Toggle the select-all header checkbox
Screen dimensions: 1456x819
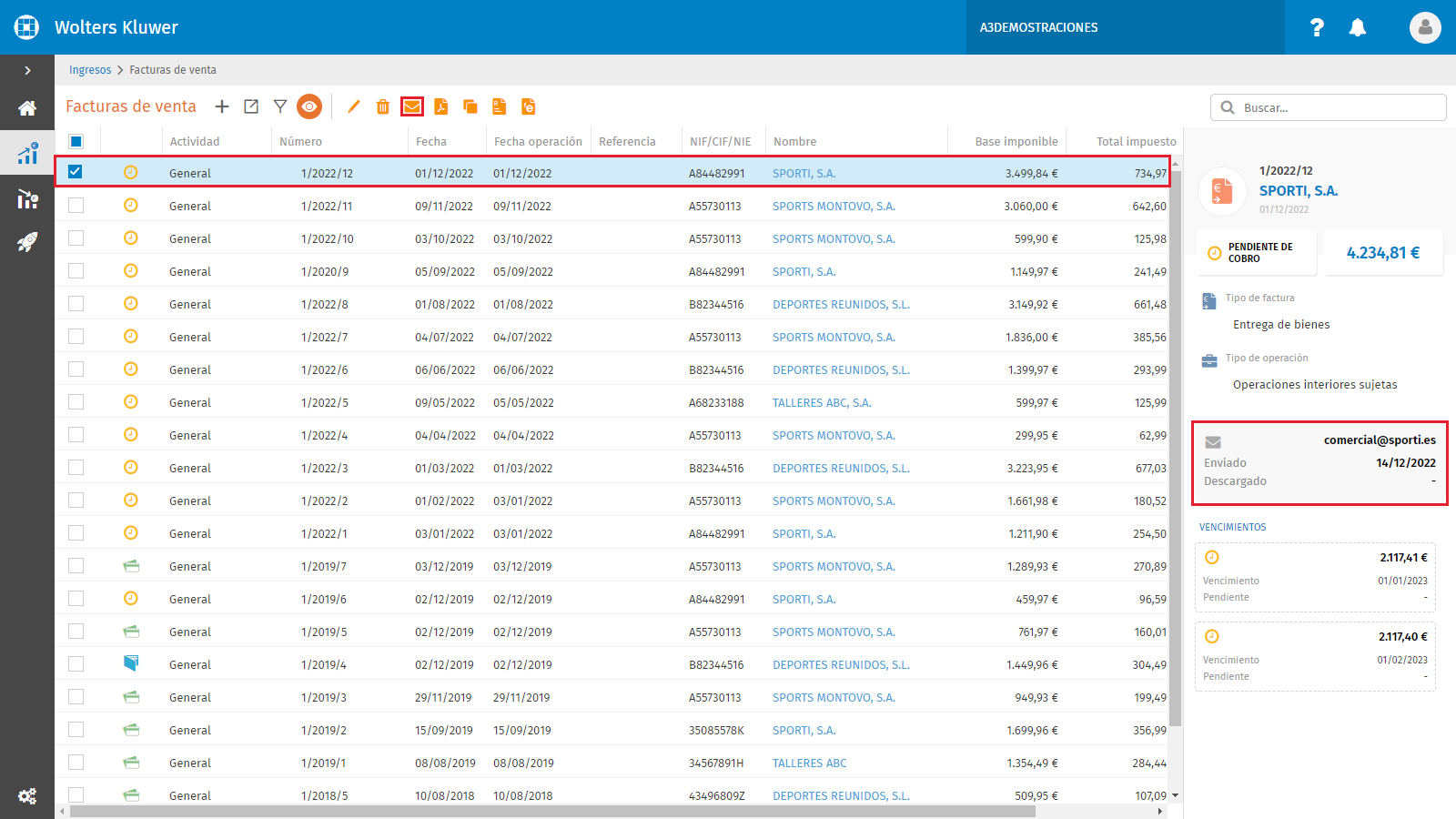[x=76, y=141]
